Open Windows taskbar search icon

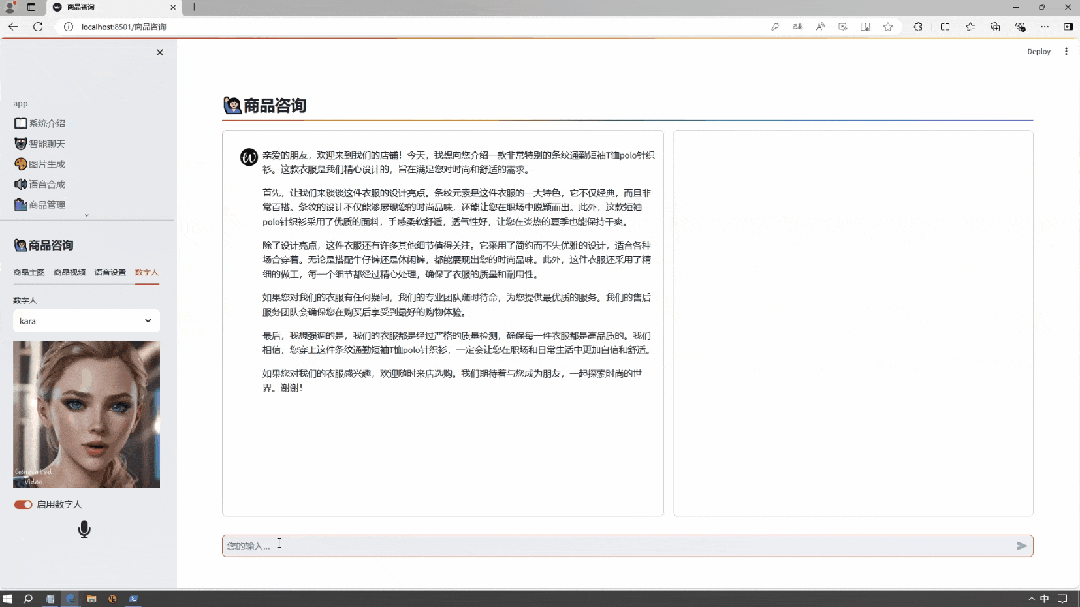click(x=28, y=599)
